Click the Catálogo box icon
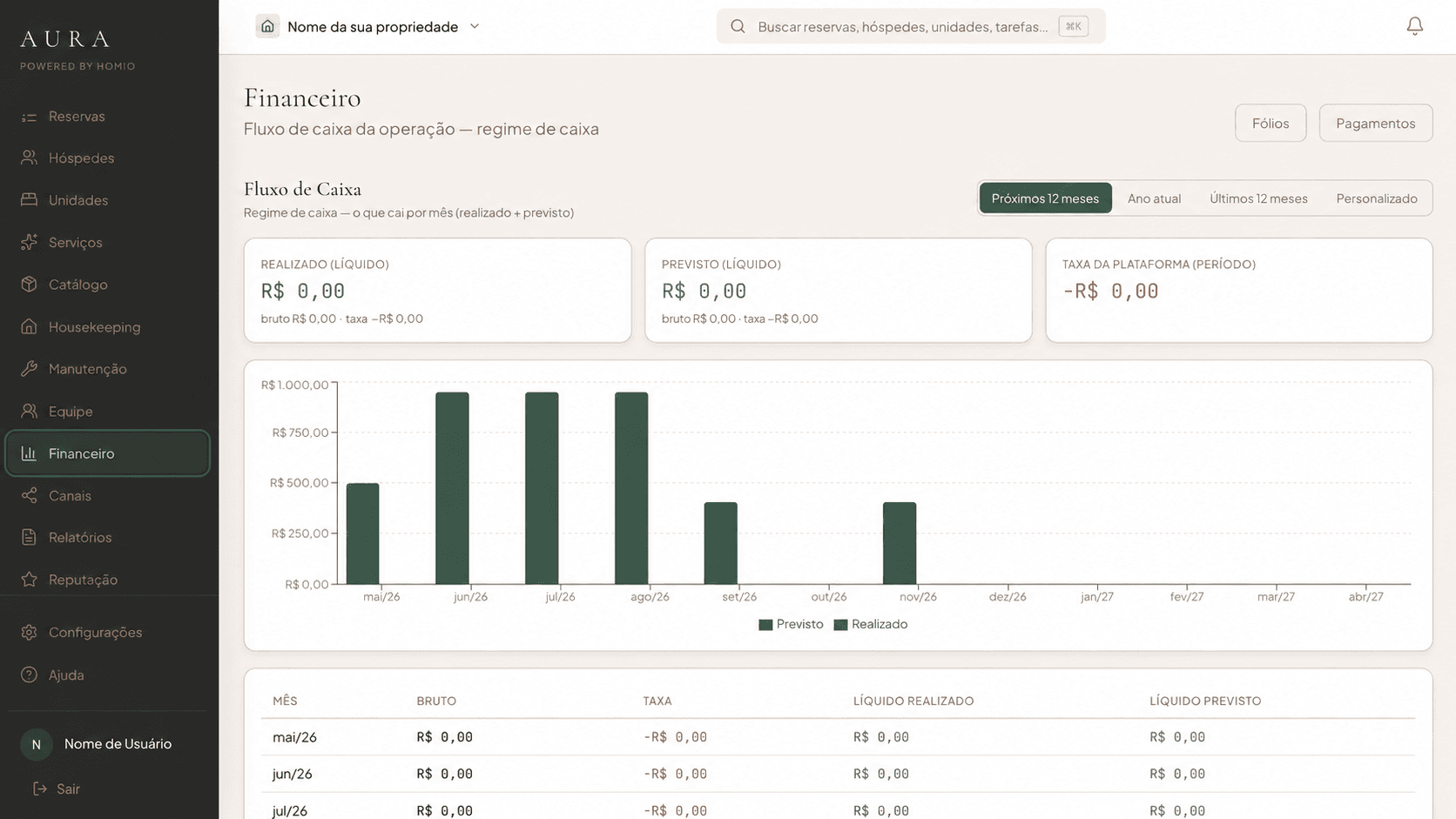This screenshot has width=1456, height=819. 29,285
